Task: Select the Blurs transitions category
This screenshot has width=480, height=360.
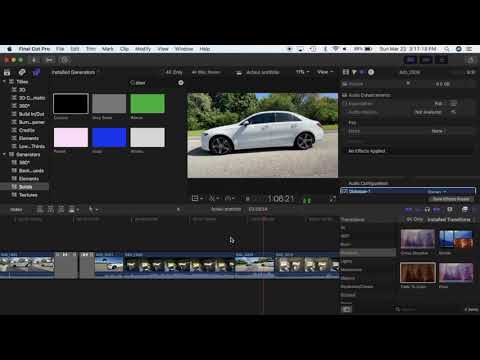Action: 346,244
